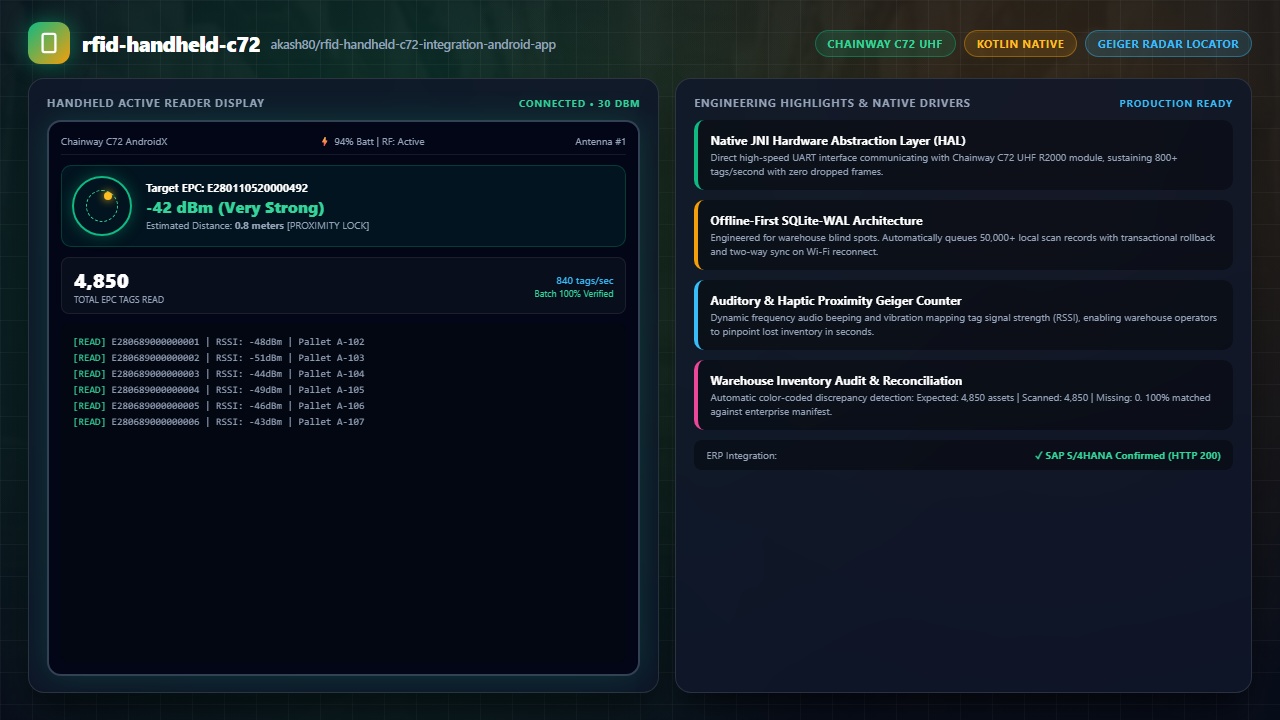Select the KOTLIN NATIVE badge

1020,44
